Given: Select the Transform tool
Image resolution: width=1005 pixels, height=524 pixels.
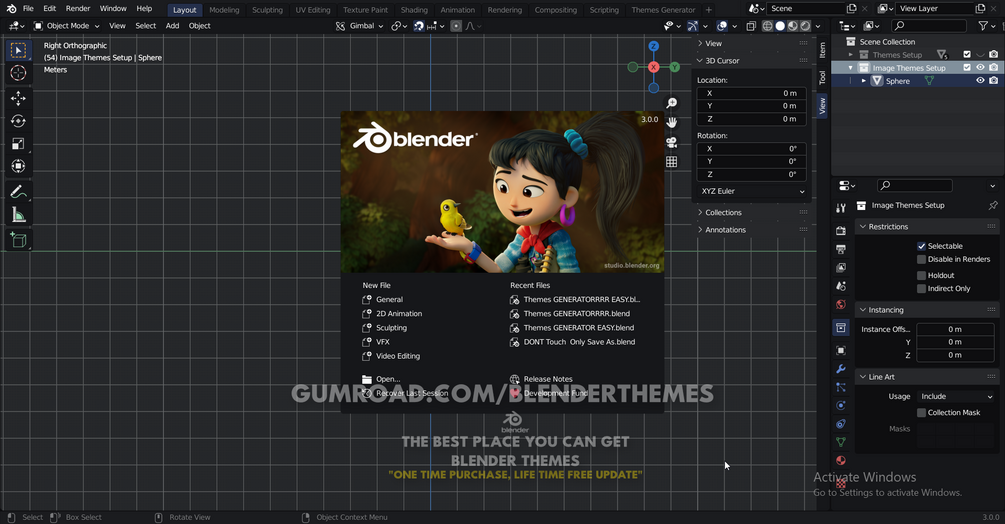Looking at the screenshot, I should (x=18, y=167).
